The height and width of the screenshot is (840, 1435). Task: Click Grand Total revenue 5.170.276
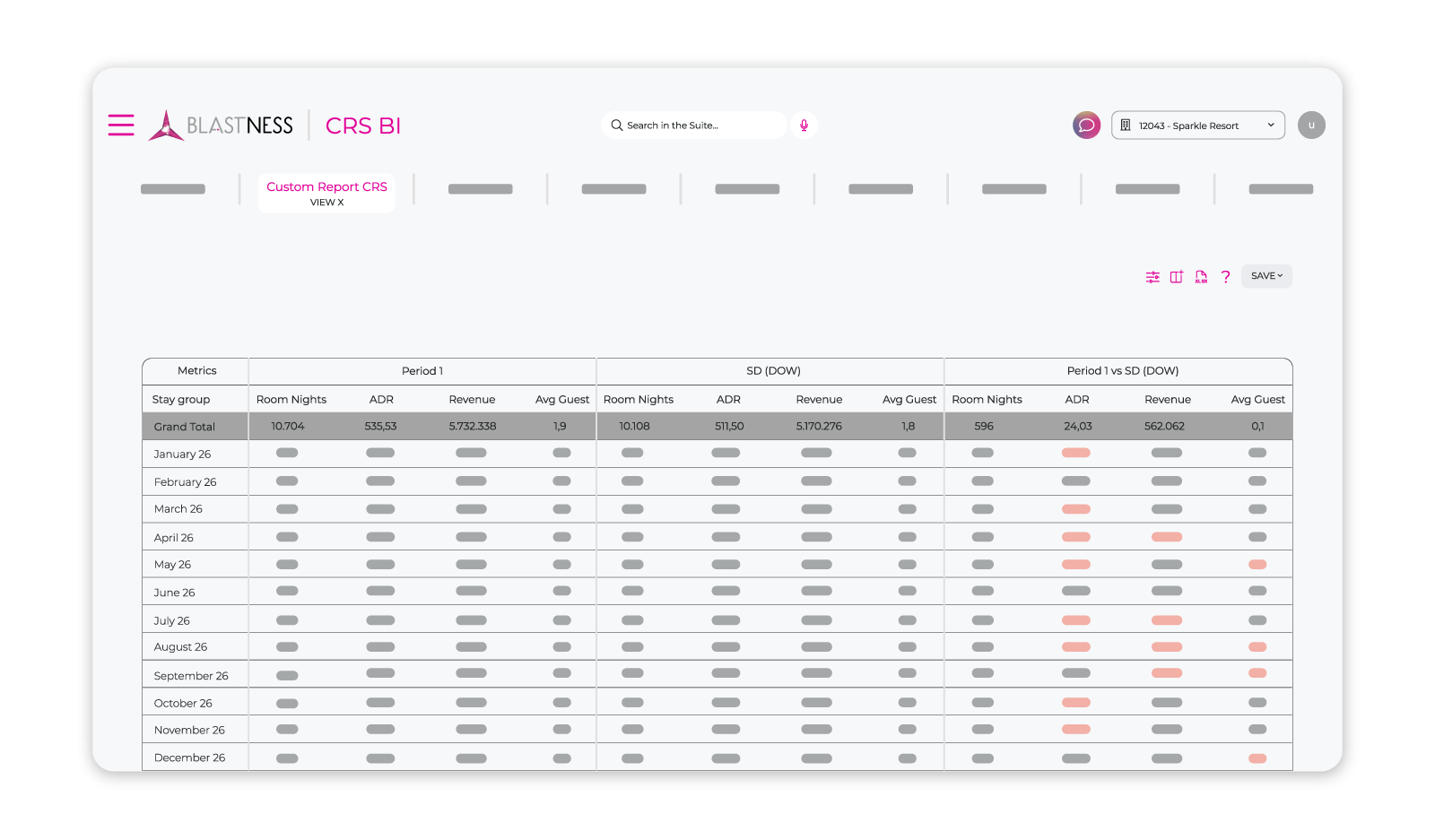point(819,427)
